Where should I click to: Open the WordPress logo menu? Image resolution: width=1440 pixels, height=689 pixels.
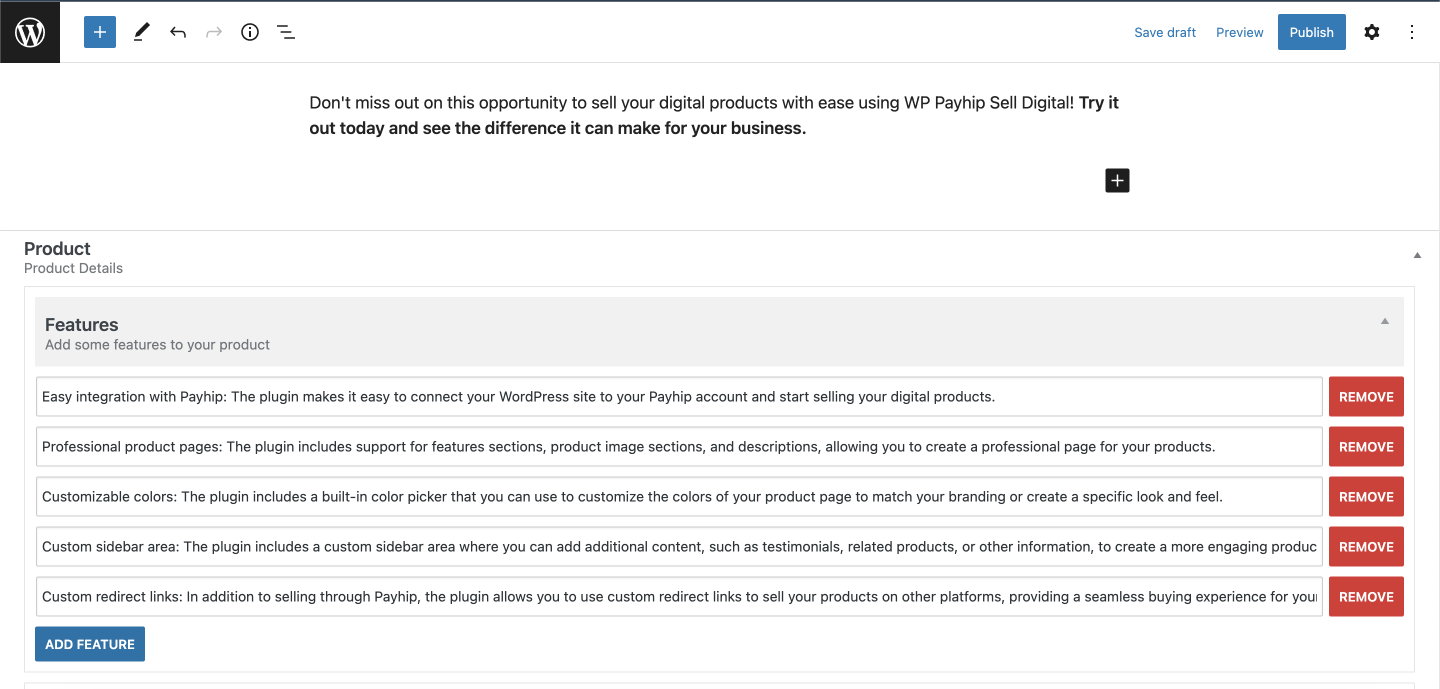(x=30, y=32)
